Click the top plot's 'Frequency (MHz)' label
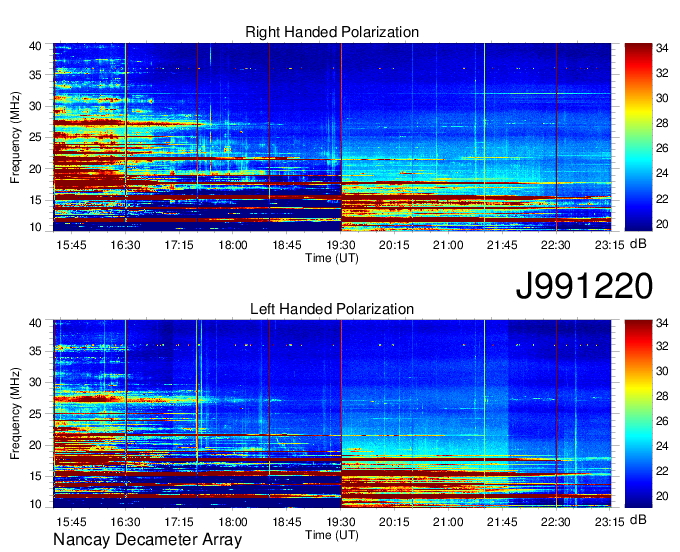This screenshot has width=680, height=552. [x=15, y=137]
